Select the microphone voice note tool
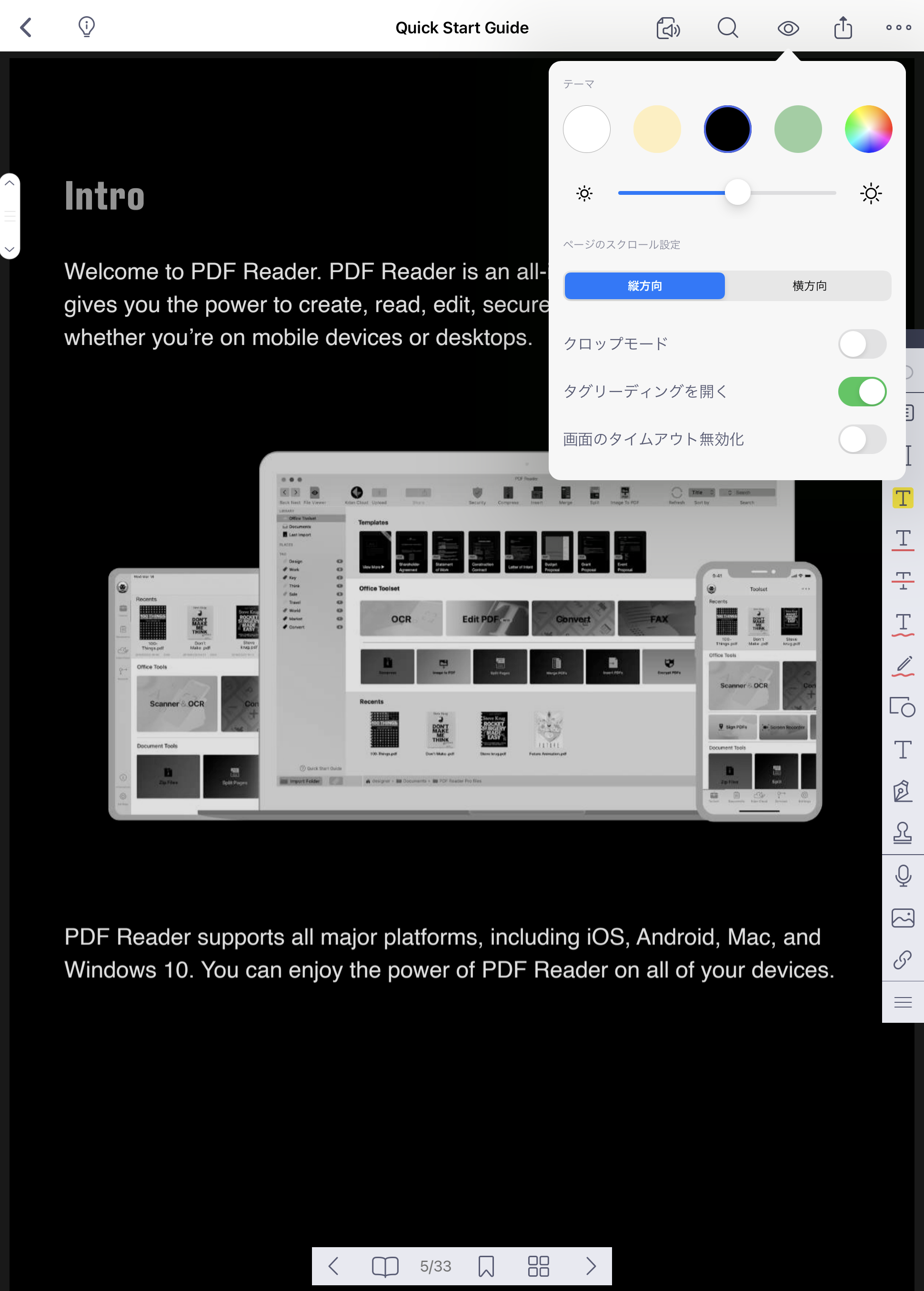 [903, 876]
